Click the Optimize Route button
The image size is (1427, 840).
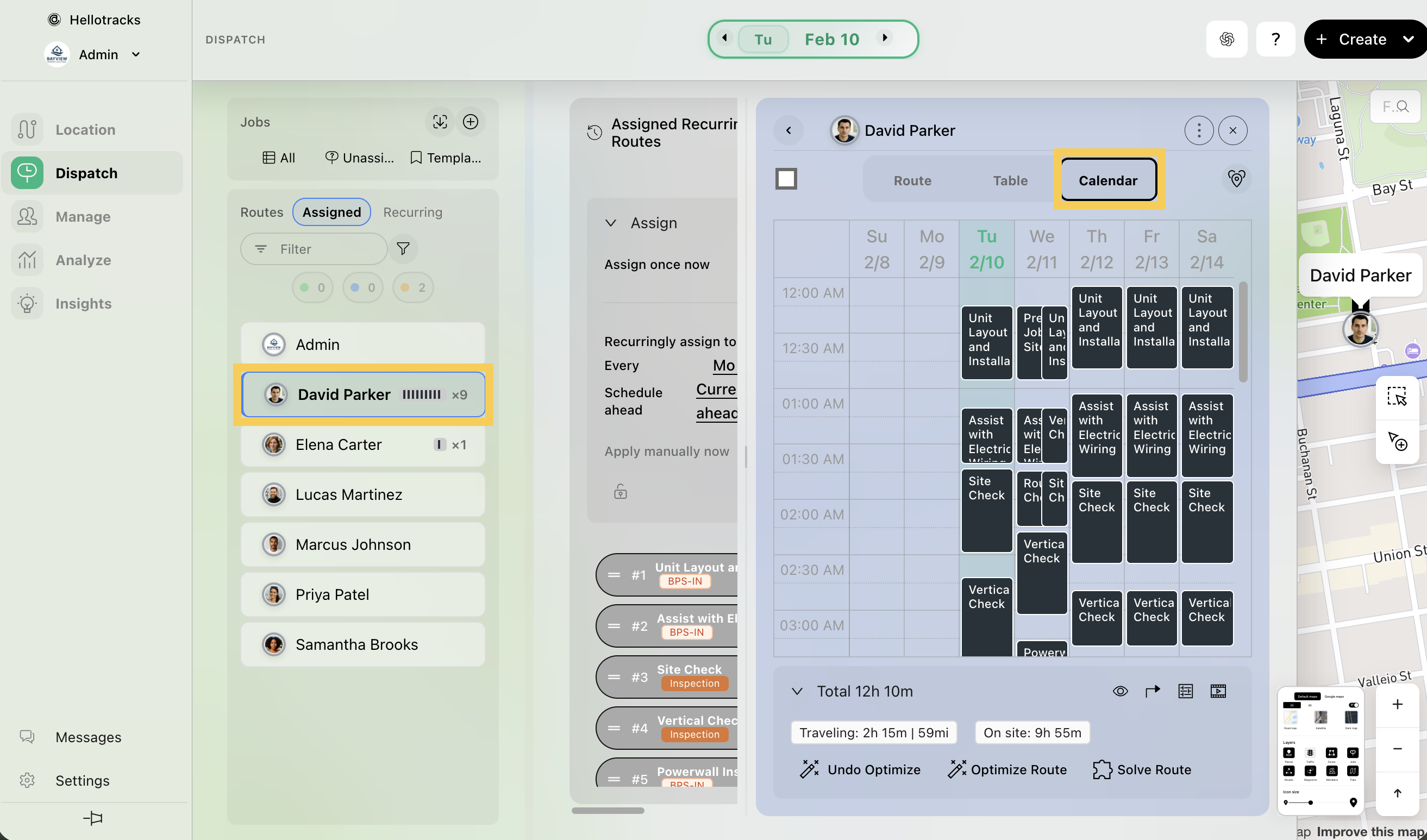[1007, 769]
